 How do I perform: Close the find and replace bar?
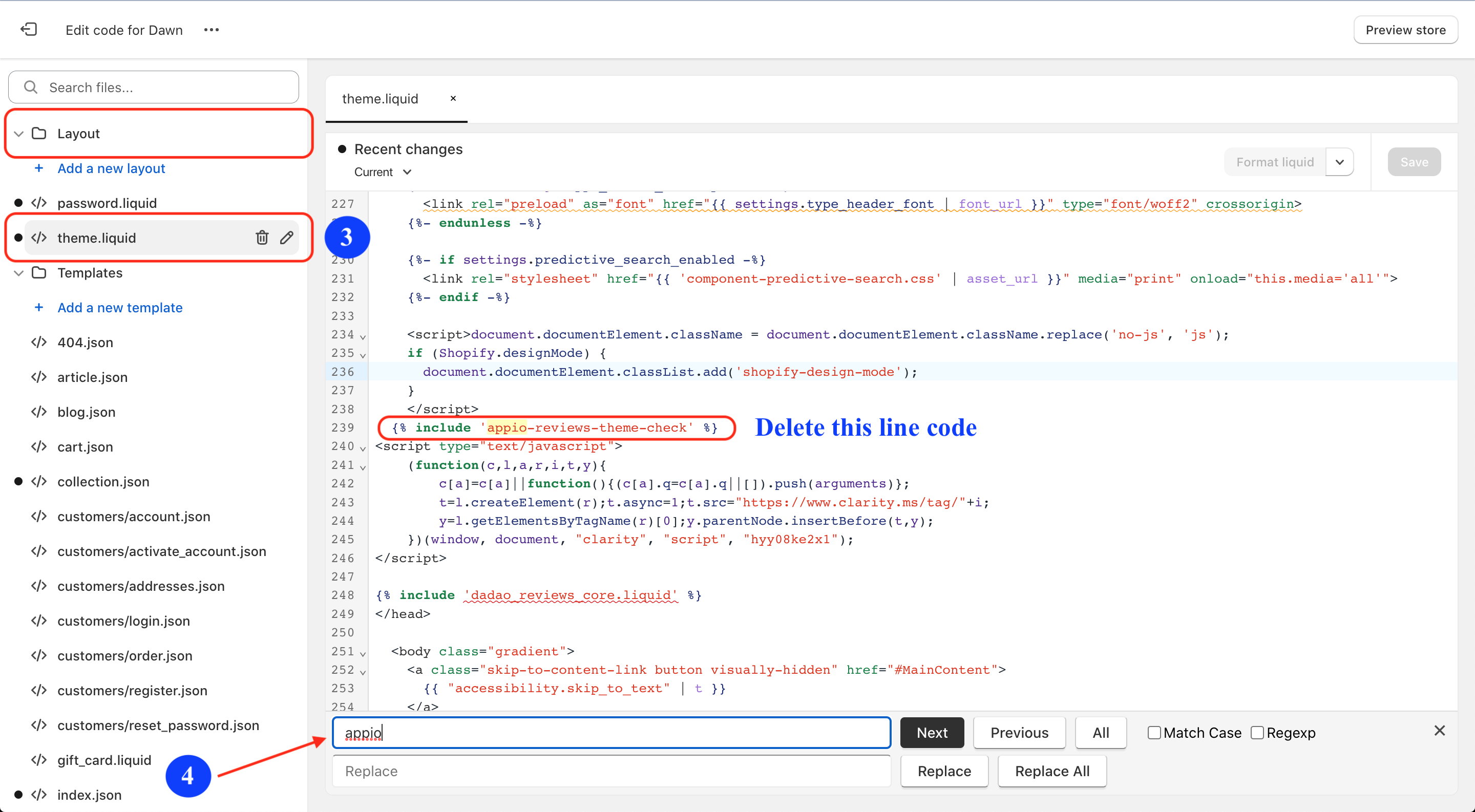tap(1439, 731)
